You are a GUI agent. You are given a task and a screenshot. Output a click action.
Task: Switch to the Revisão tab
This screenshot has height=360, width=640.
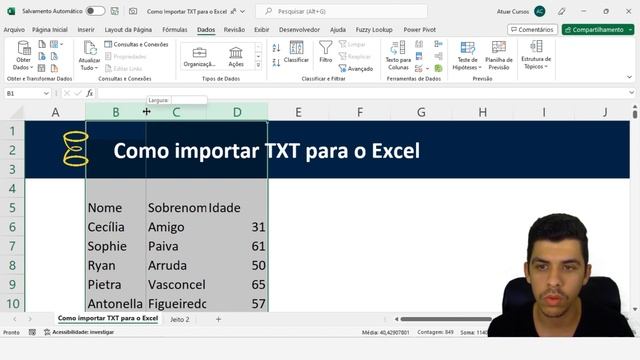click(x=234, y=29)
